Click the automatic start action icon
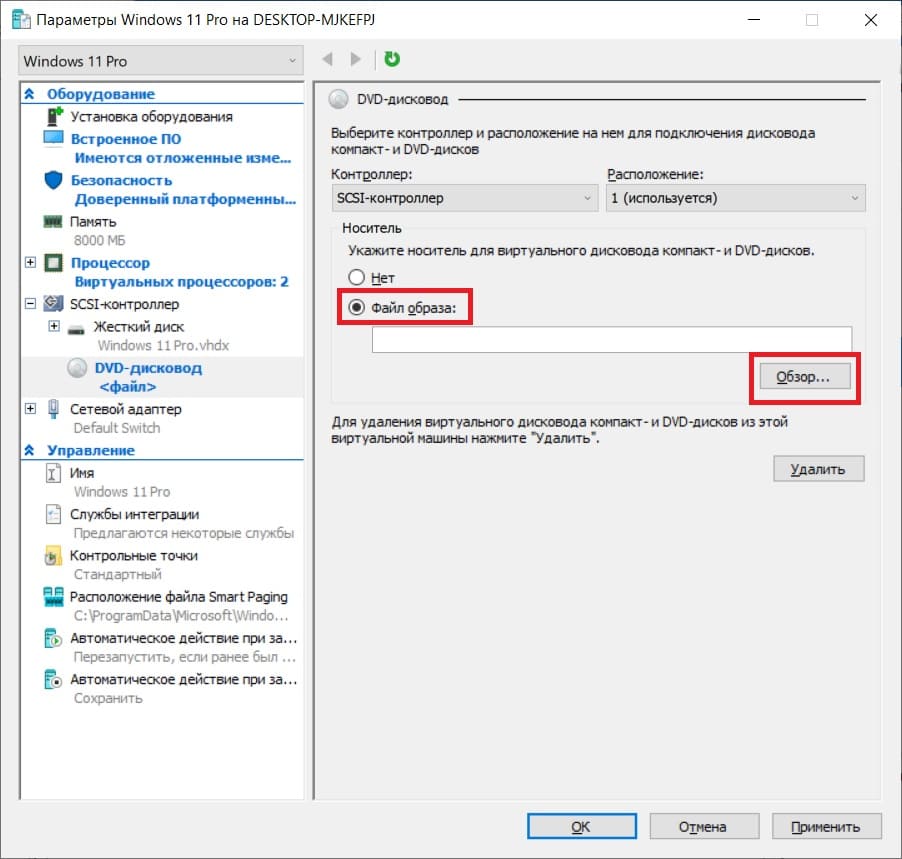This screenshot has height=859, width=902. point(53,638)
